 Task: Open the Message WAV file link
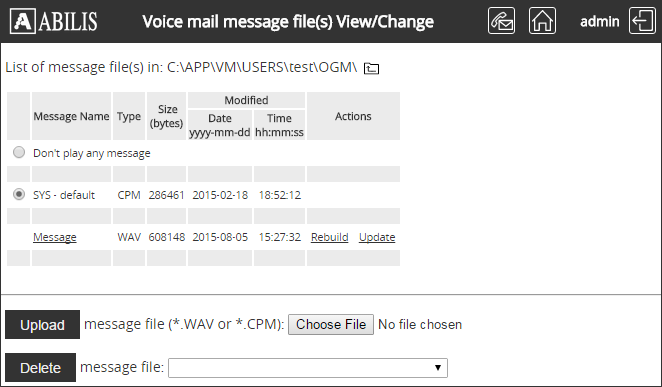(x=55, y=237)
